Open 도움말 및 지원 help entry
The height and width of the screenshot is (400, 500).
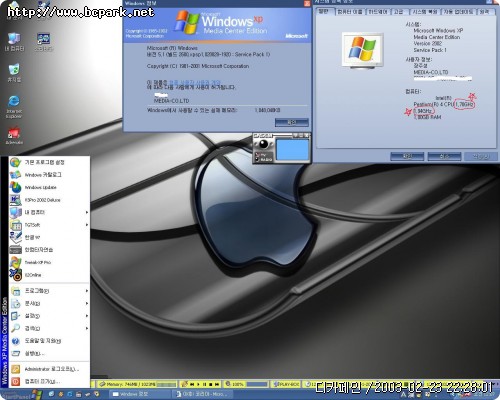[x=49, y=341]
